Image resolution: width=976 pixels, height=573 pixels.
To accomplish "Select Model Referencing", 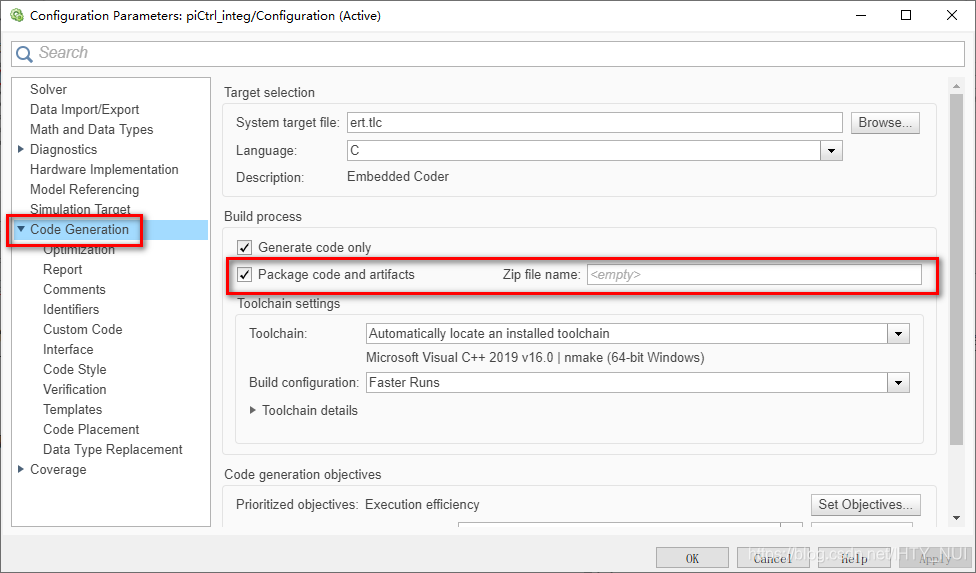I will 84,189.
